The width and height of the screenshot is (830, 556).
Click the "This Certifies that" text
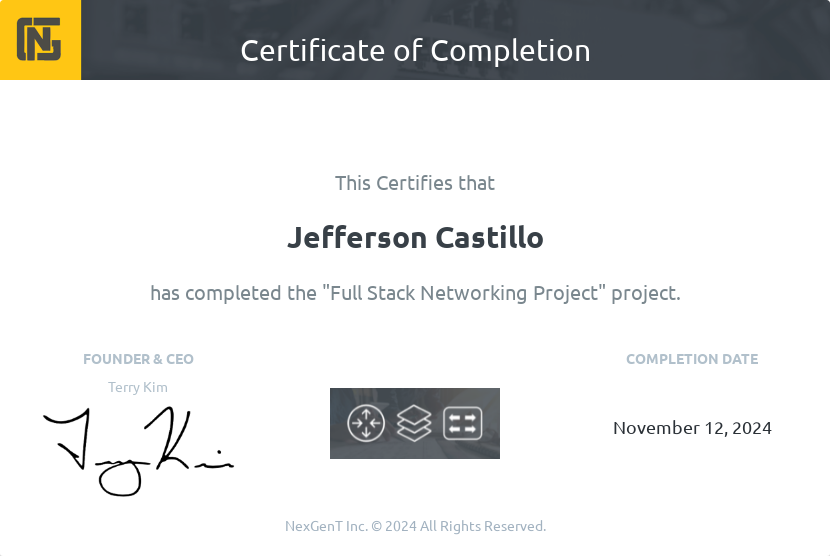click(415, 183)
